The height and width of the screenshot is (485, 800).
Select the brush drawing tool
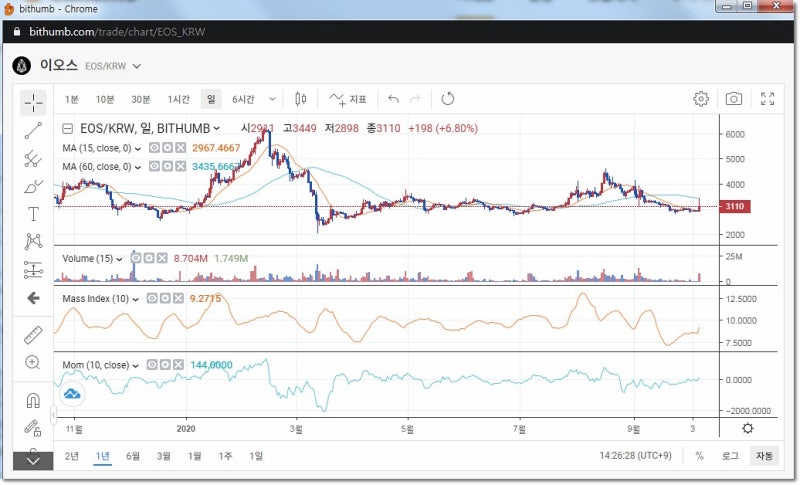[x=33, y=187]
